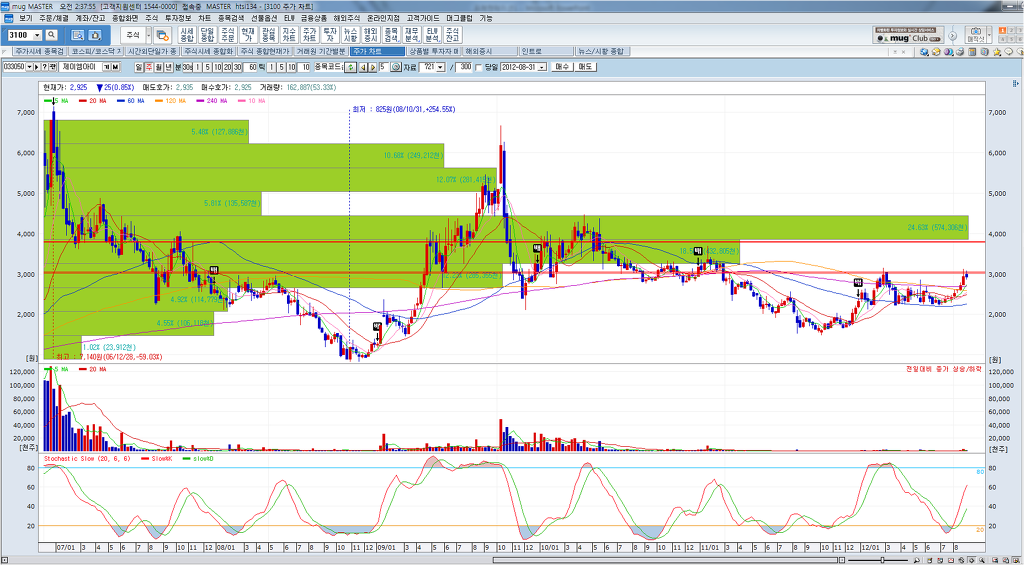Click the 관심종목 toolbar button

(267, 35)
